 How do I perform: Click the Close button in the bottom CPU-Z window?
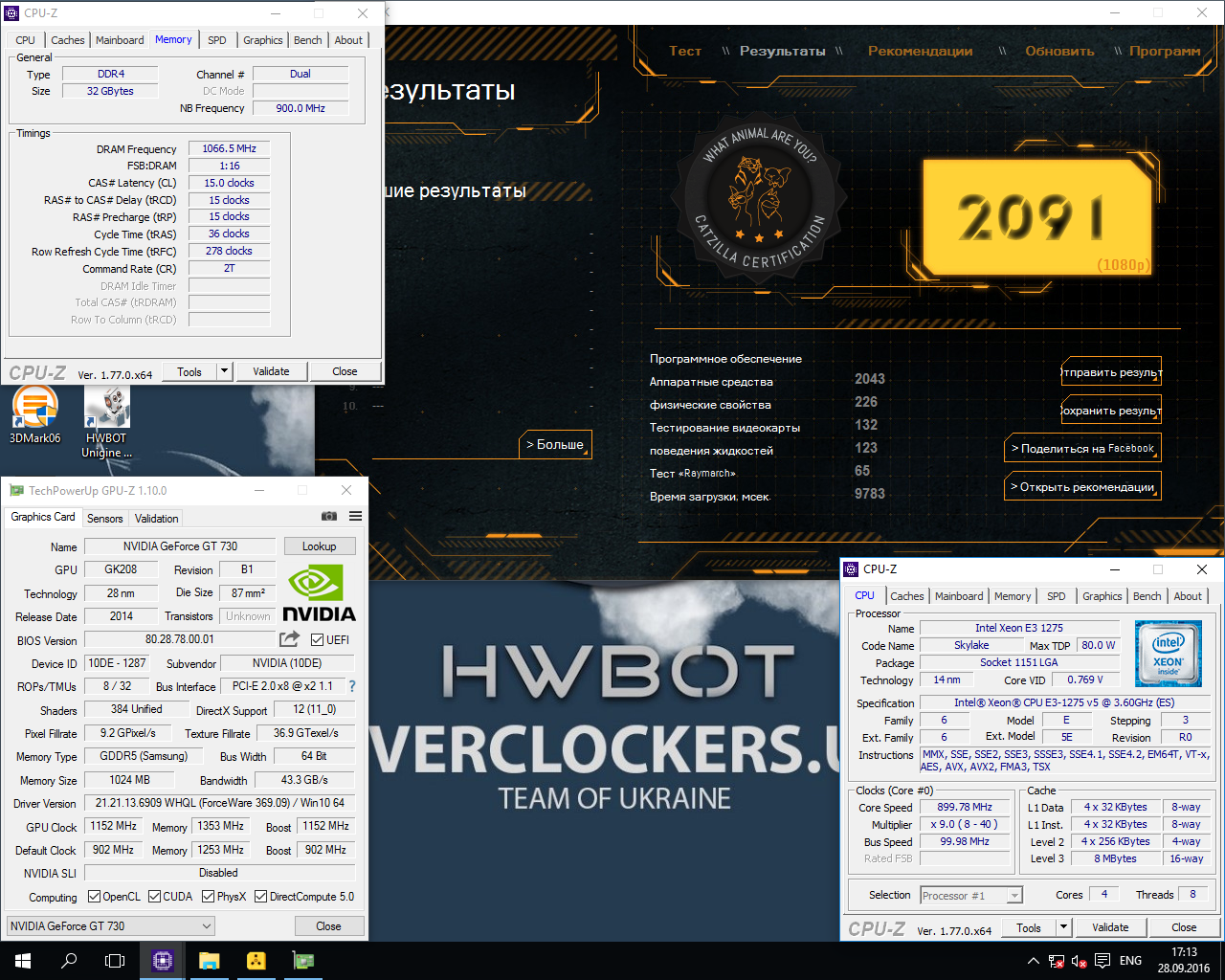[1184, 927]
